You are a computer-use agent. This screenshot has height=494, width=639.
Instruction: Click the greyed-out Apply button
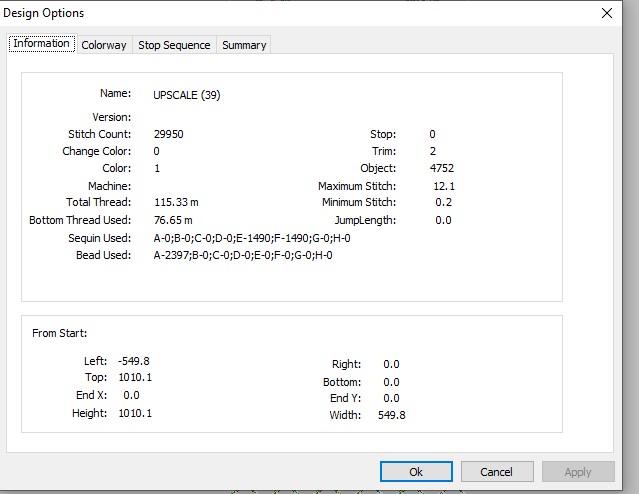(x=577, y=472)
